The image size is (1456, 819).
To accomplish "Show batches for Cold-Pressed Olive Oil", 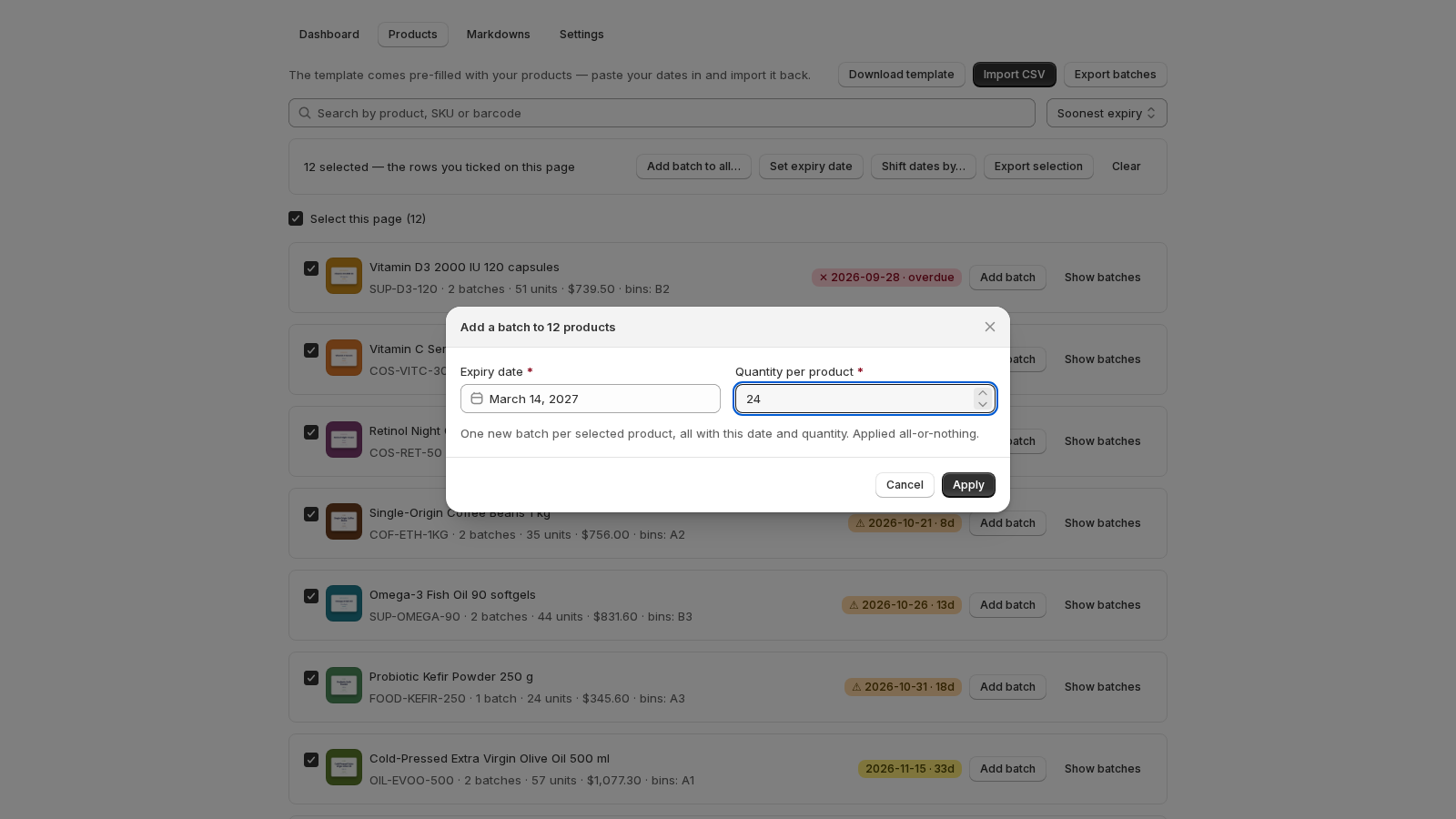I will click(1102, 769).
